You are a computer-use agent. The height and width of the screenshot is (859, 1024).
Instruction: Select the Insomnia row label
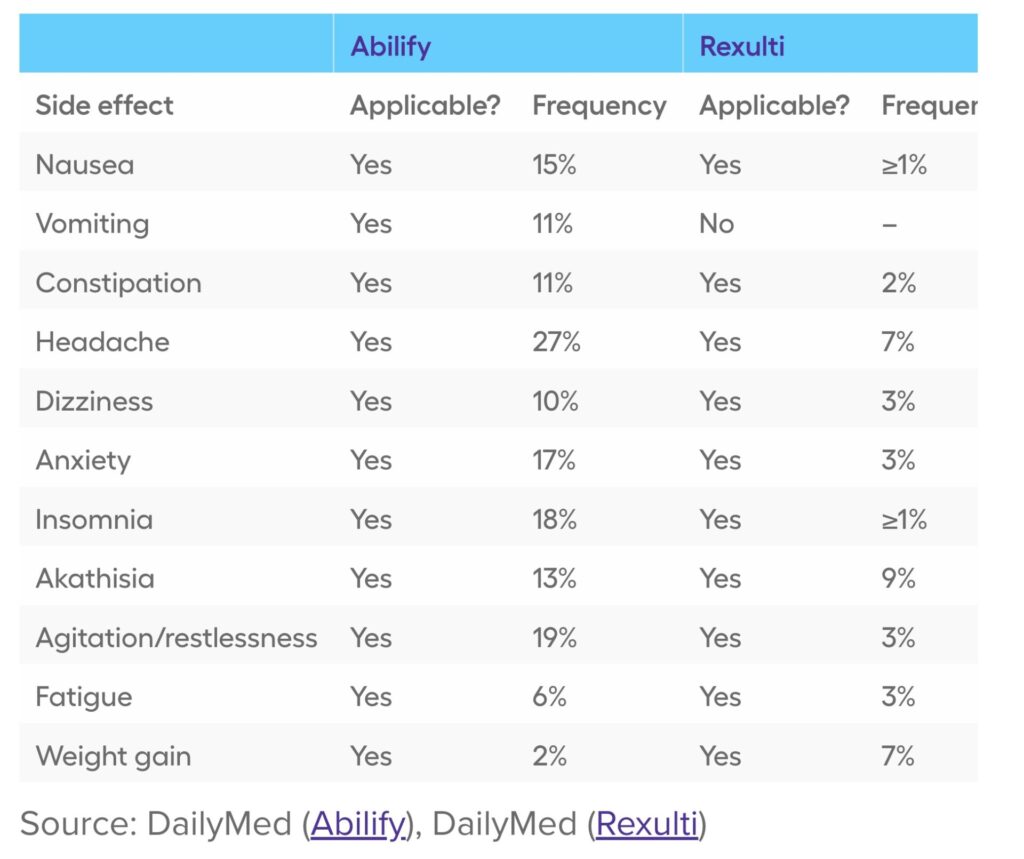(x=94, y=519)
